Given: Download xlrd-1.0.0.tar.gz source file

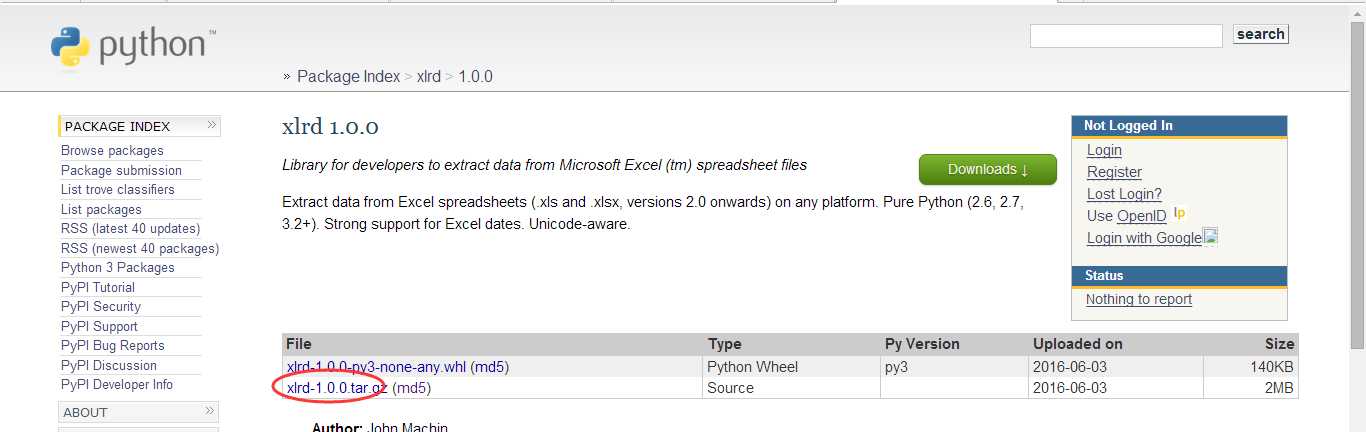Looking at the screenshot, I should [x=337, y=387].
